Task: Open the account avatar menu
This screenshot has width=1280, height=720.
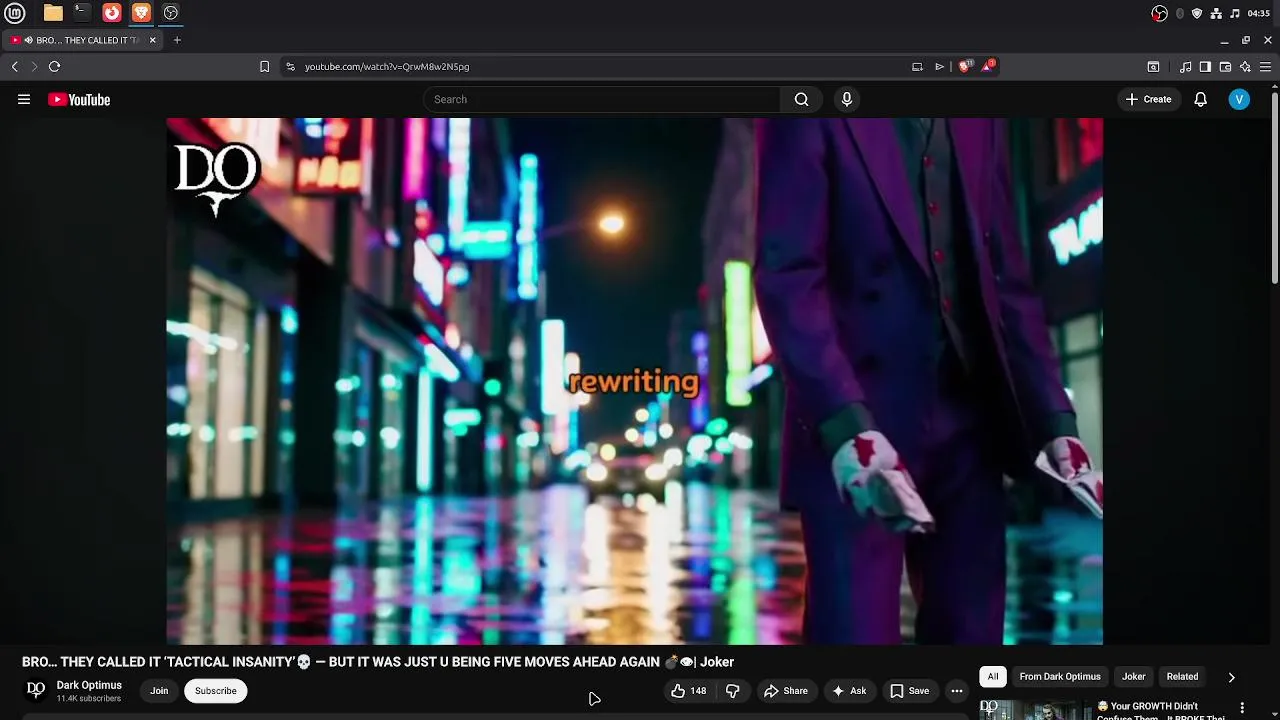Action: pos(1239,99)
